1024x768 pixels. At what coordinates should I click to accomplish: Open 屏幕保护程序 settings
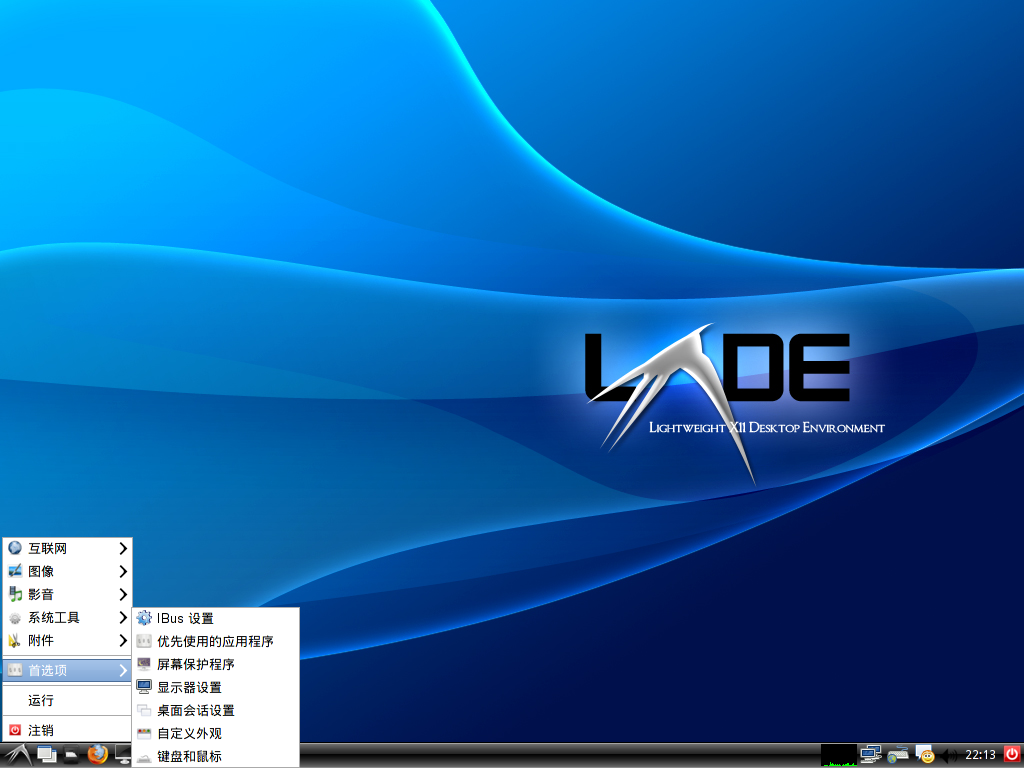pyautogui.click(x=216, y=665)
